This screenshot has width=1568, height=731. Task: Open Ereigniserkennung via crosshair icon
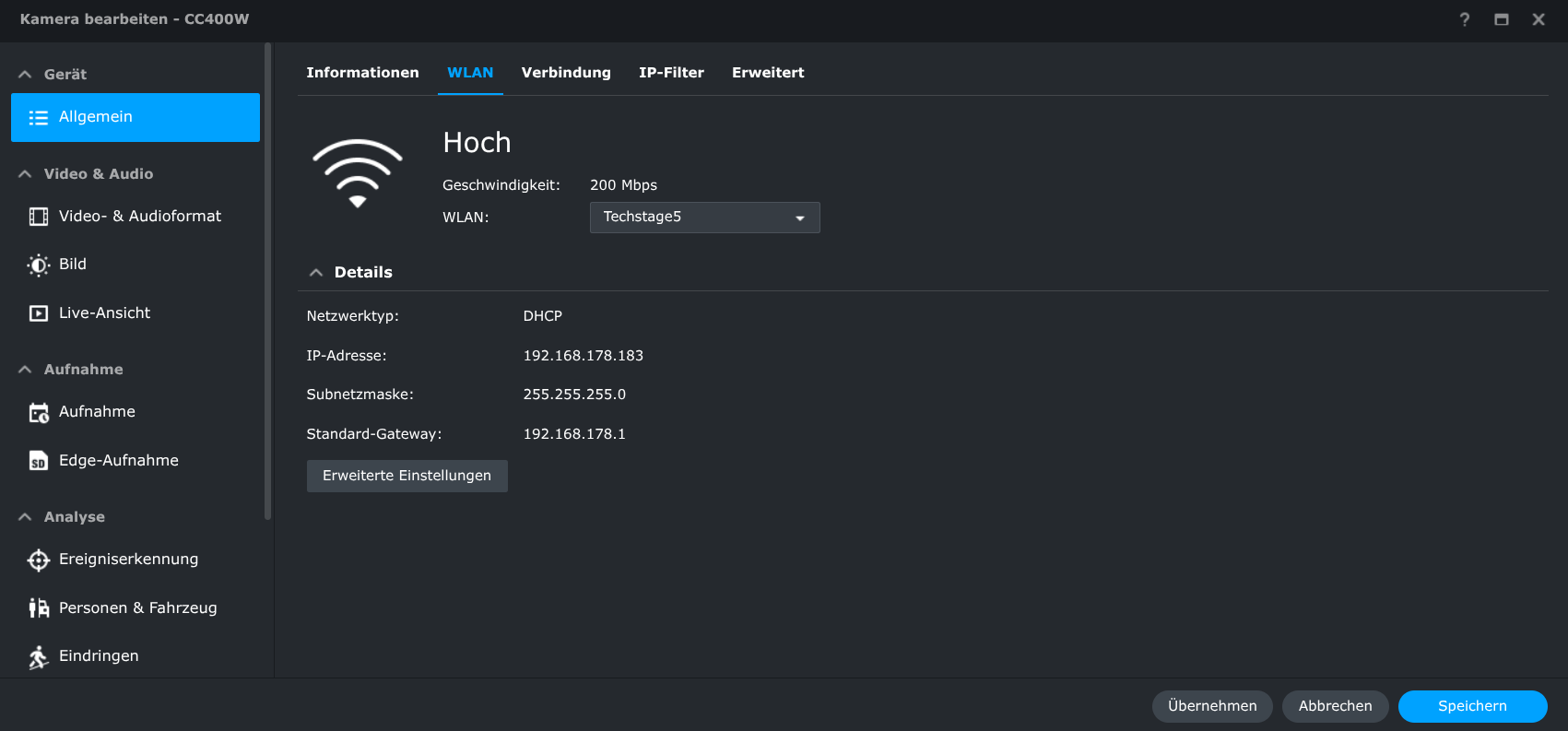[38, 560]
